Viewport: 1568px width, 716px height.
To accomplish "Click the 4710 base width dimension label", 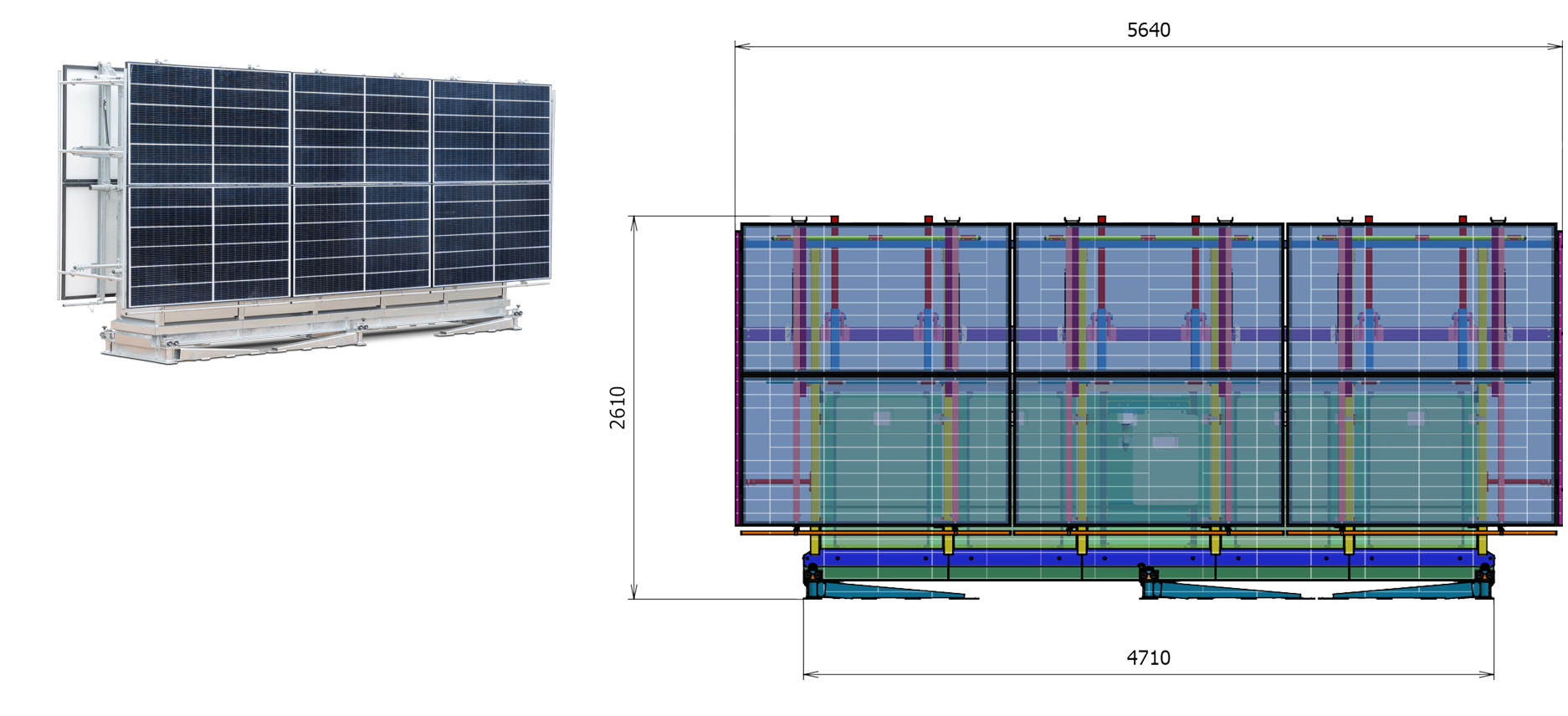I will (x=1148, y=658).
